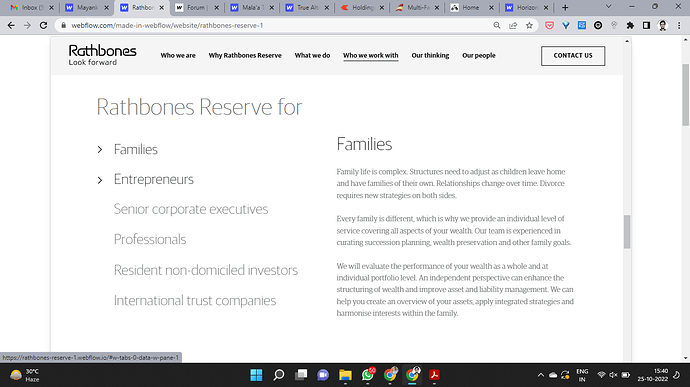This screenshot has width=690, height=387.
Task: Open the What we do page
Action: click(312, 55)
